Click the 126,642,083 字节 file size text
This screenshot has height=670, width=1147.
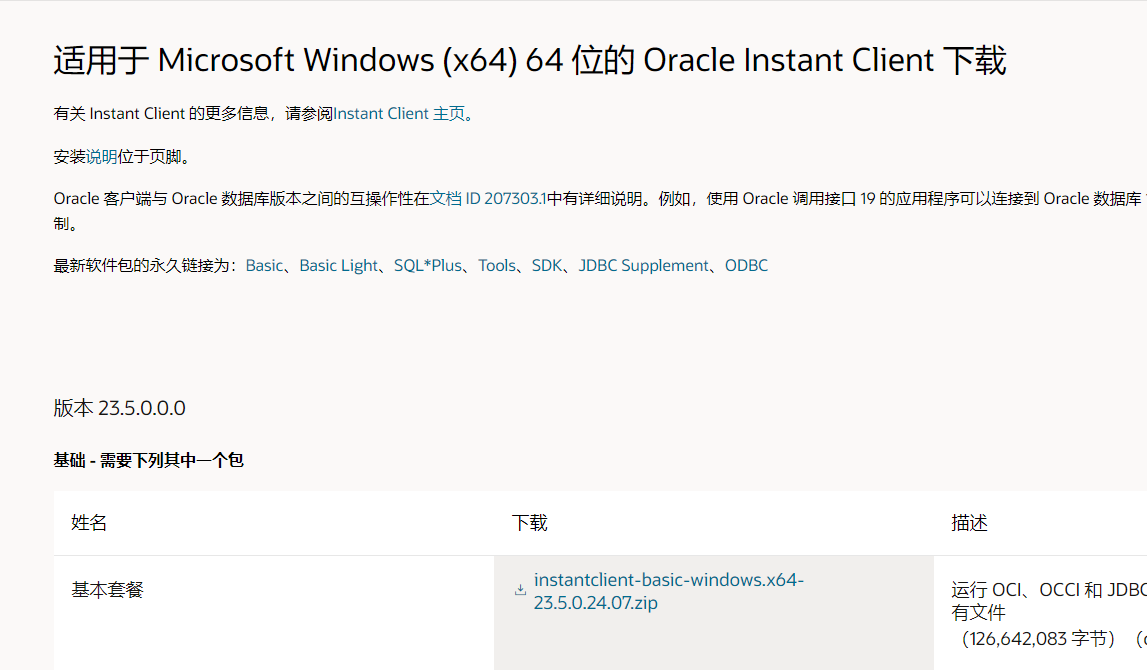(x=1038, y=639)
